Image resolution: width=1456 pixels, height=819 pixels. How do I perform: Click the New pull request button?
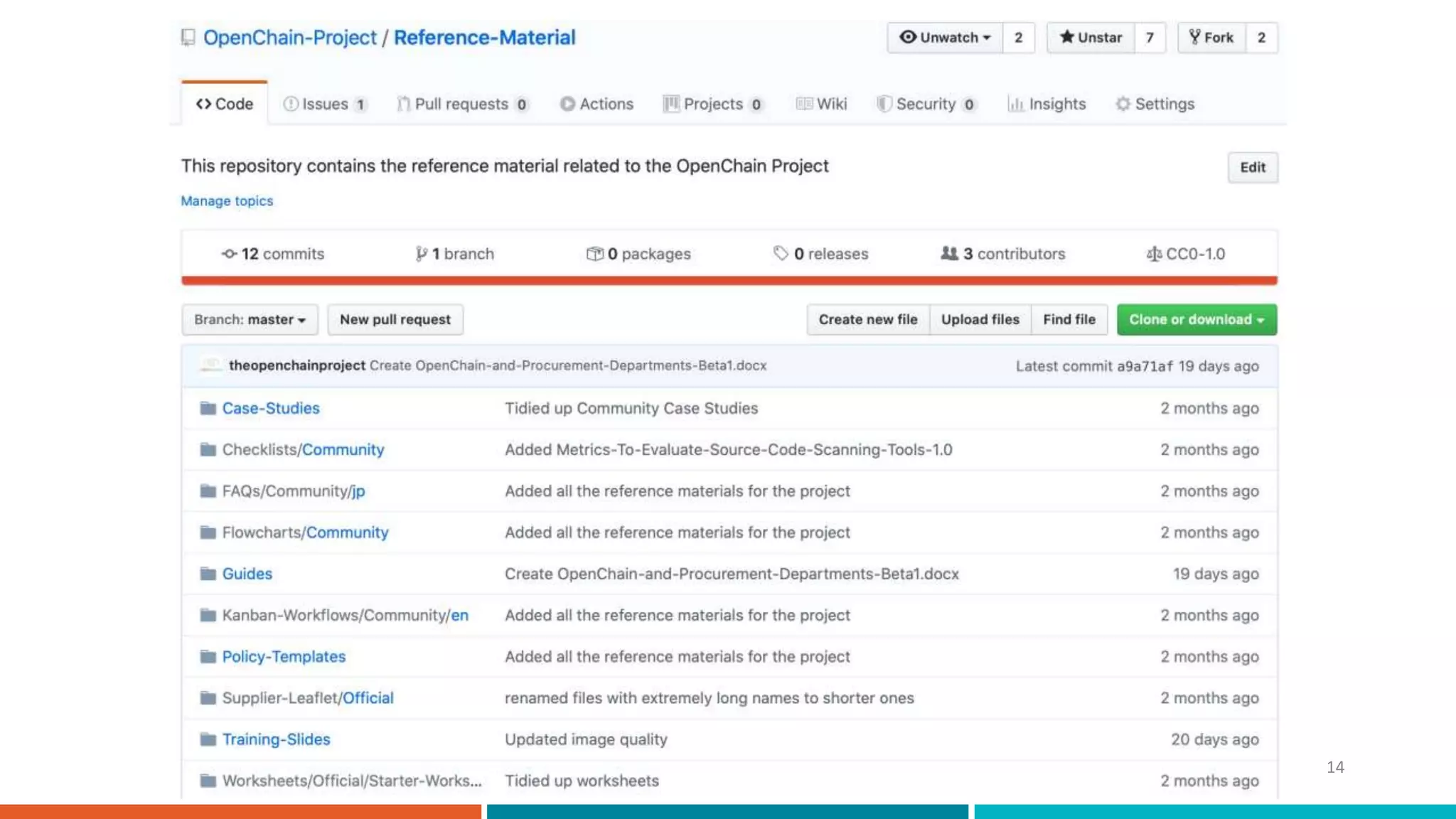tap(395, 320)
